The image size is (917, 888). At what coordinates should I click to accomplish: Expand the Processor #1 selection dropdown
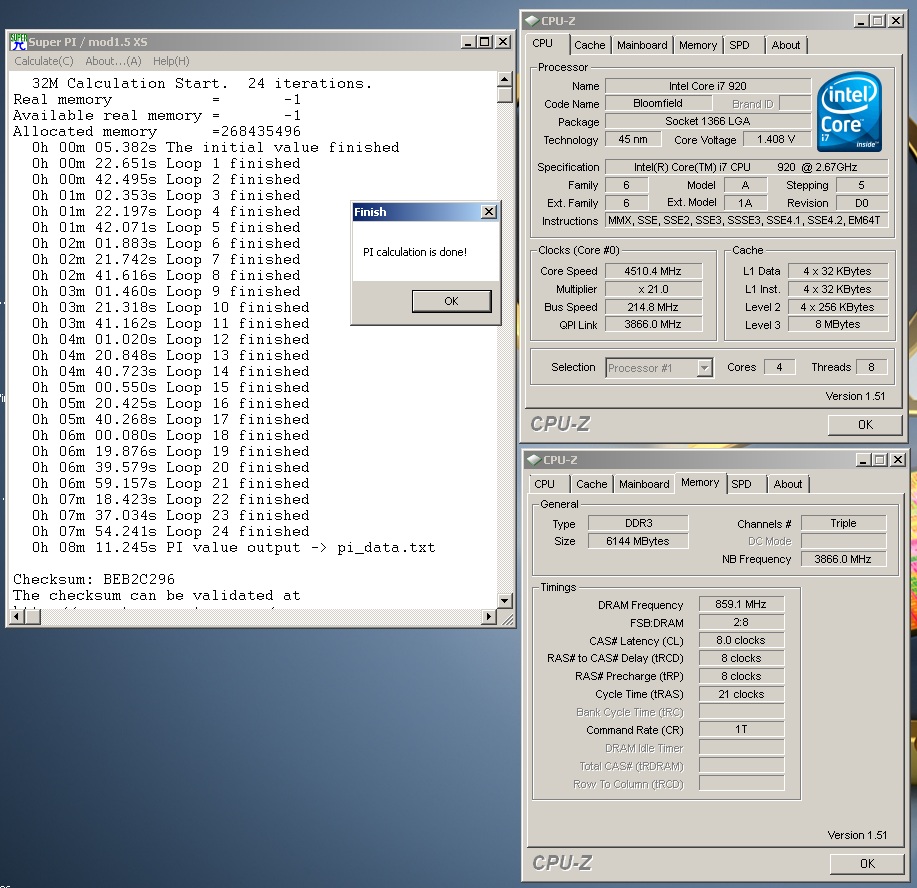705,368
